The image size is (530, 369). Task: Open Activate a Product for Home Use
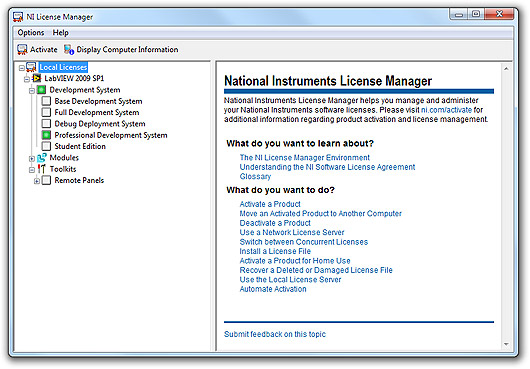[295, 261]
